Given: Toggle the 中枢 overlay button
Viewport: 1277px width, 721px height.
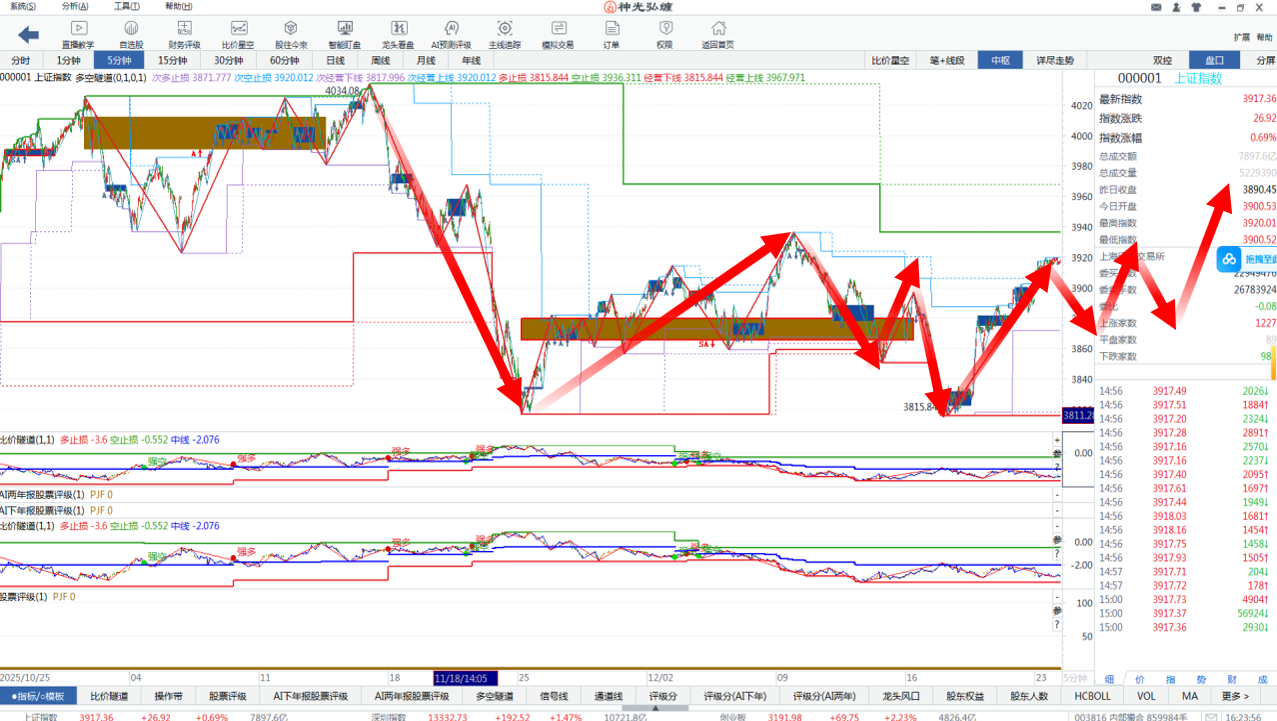Looking at the screenshot, I should [1000, 60].
